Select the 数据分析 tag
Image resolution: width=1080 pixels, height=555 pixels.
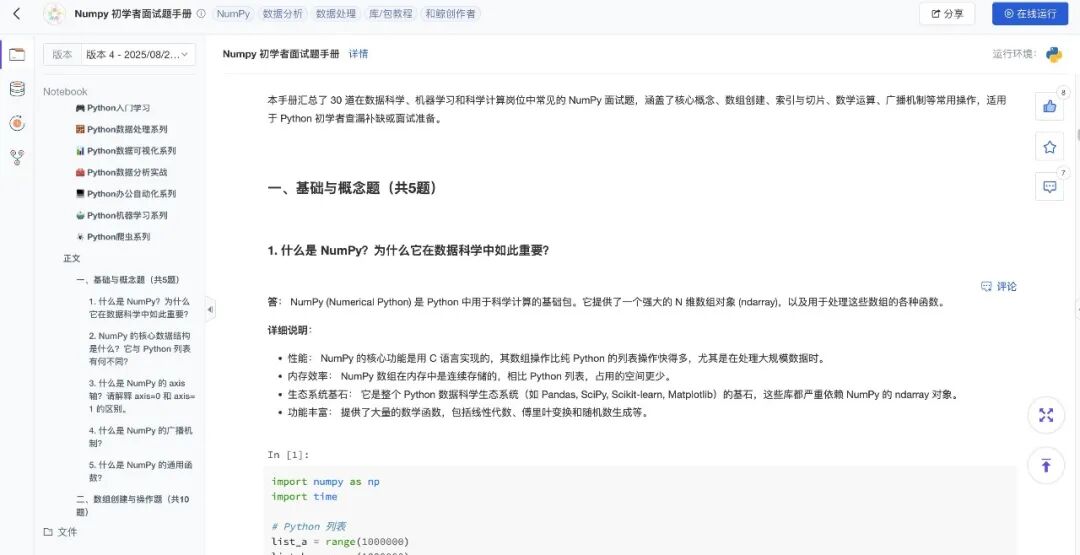point(282,14)
